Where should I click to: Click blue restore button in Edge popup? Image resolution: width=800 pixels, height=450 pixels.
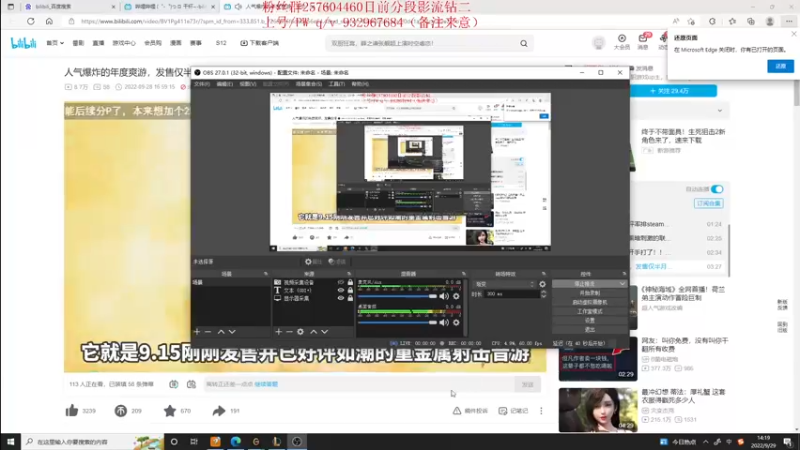click(x=780, y=66)
